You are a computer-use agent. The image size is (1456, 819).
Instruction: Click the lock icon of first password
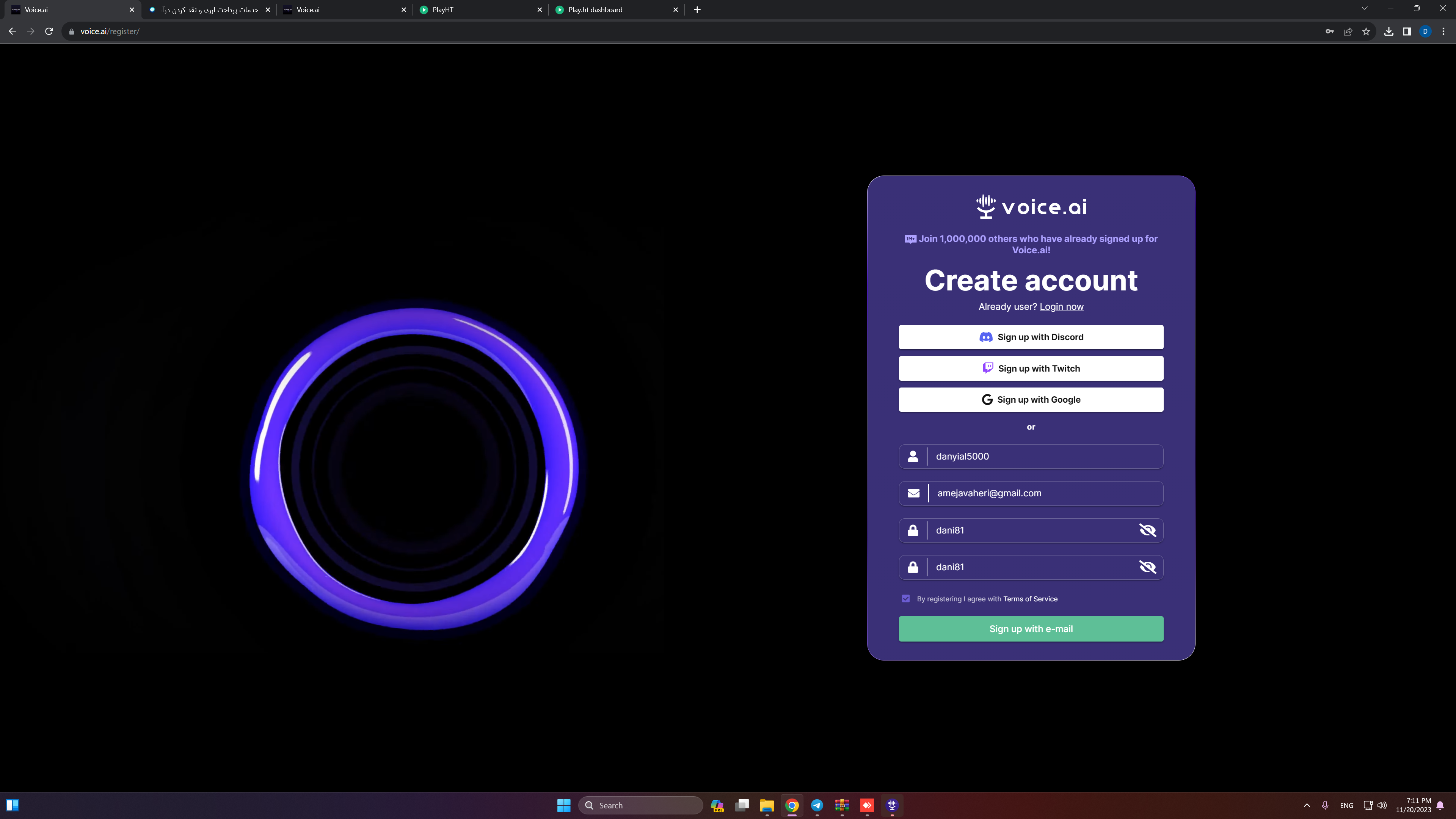click(913, 530)
